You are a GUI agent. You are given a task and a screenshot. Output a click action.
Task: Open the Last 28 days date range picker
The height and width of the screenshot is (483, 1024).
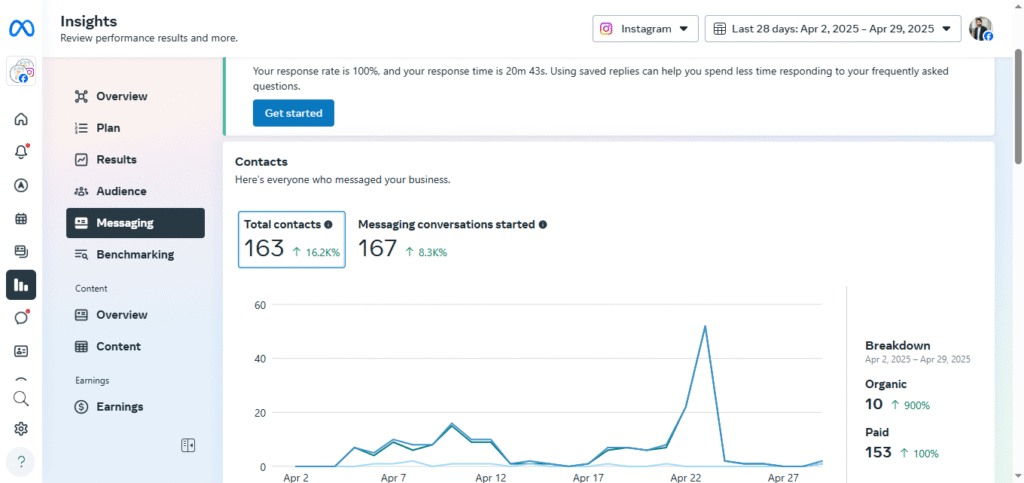[x=832, y=29]
